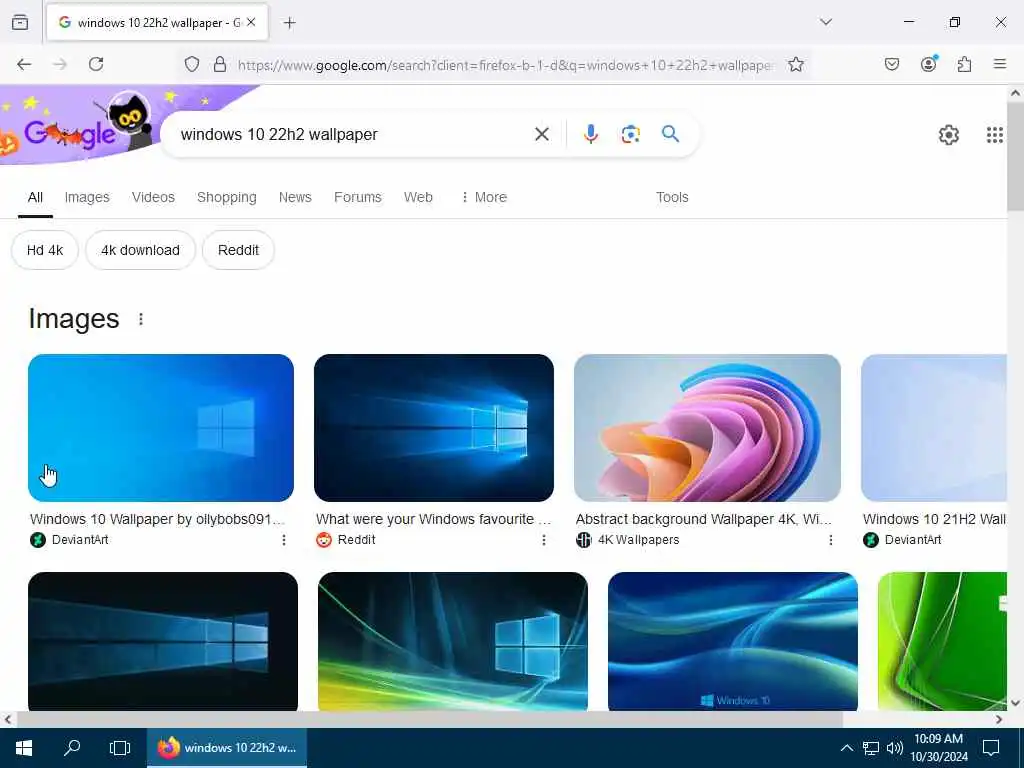Apply the 4k download filter chip

click(140, 250)
